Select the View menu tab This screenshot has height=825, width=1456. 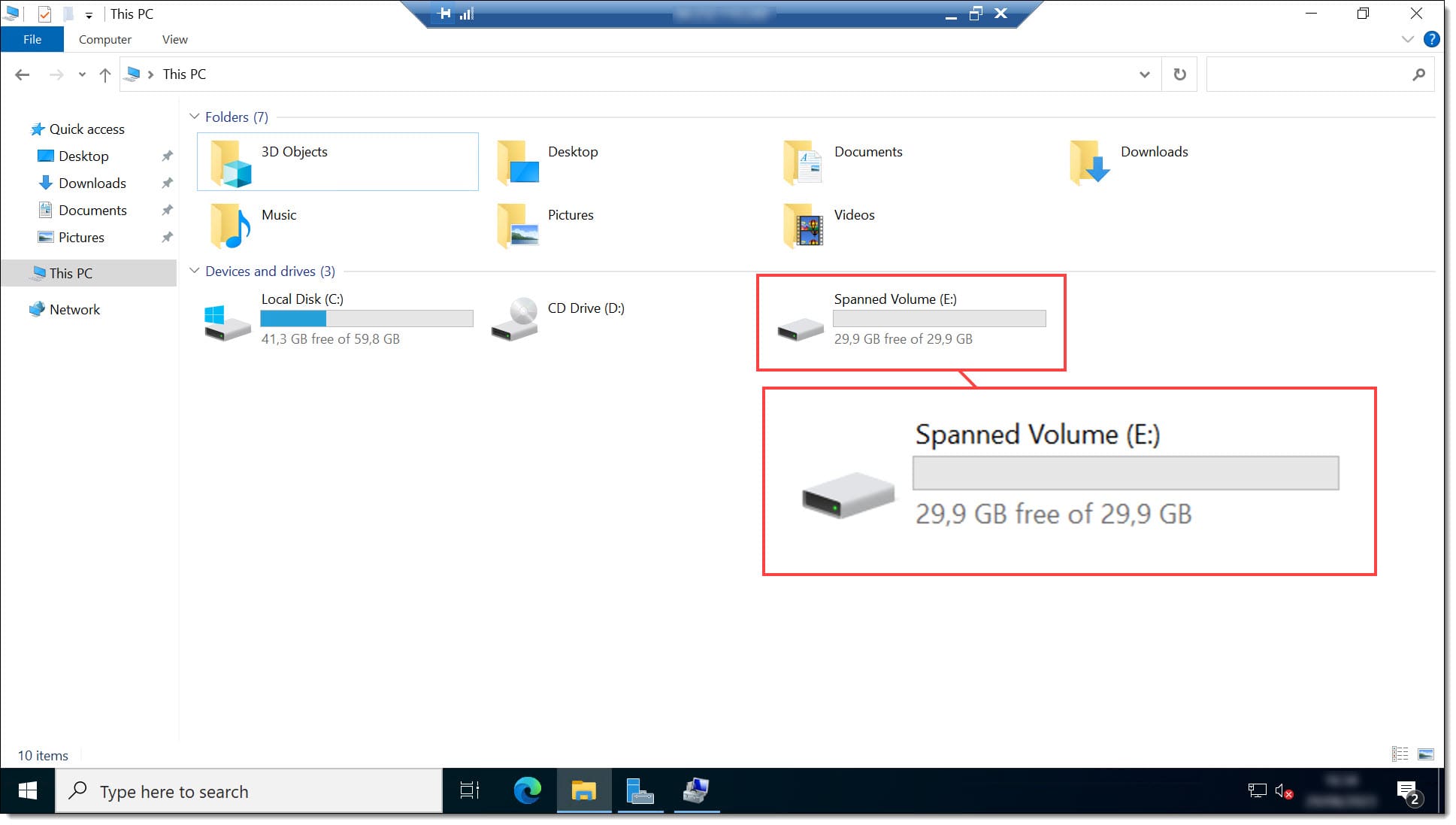click(174, 39)
